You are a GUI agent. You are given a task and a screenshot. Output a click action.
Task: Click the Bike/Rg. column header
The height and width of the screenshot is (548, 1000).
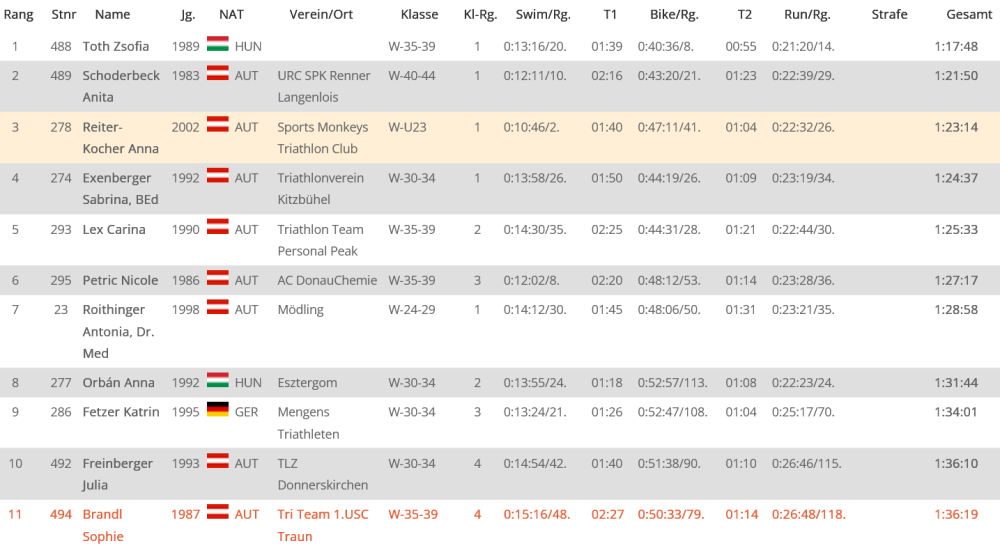coord(674,15)
